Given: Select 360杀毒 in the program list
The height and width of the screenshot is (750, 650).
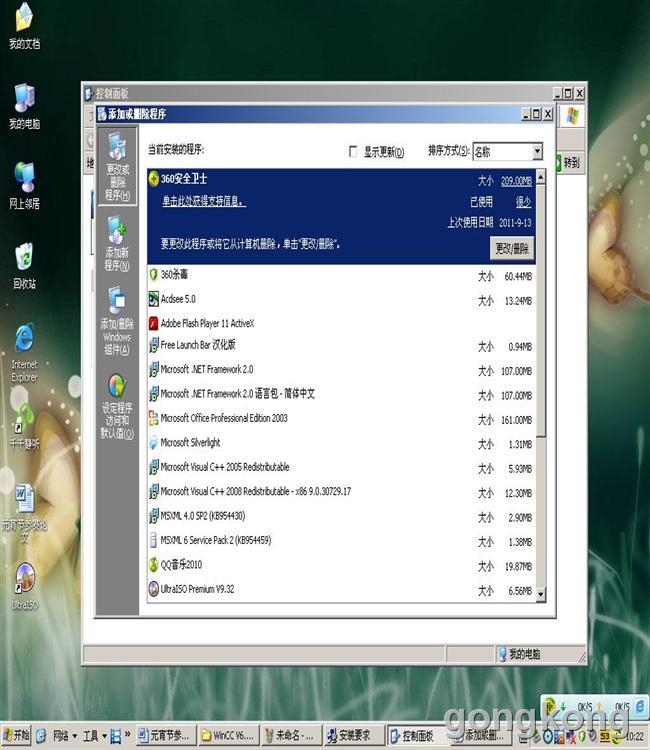Looking at the screenshot, I should [x=175, y=275].
